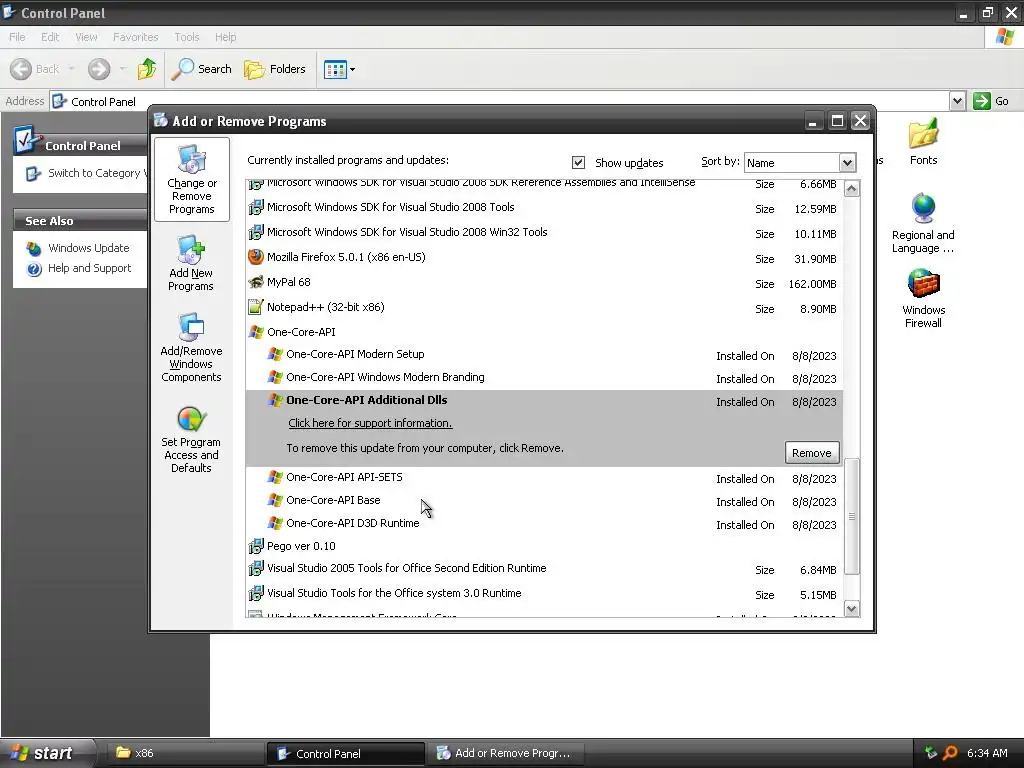Open the View menu
The image size is (1024, 768).
click(x=86, y=37)
